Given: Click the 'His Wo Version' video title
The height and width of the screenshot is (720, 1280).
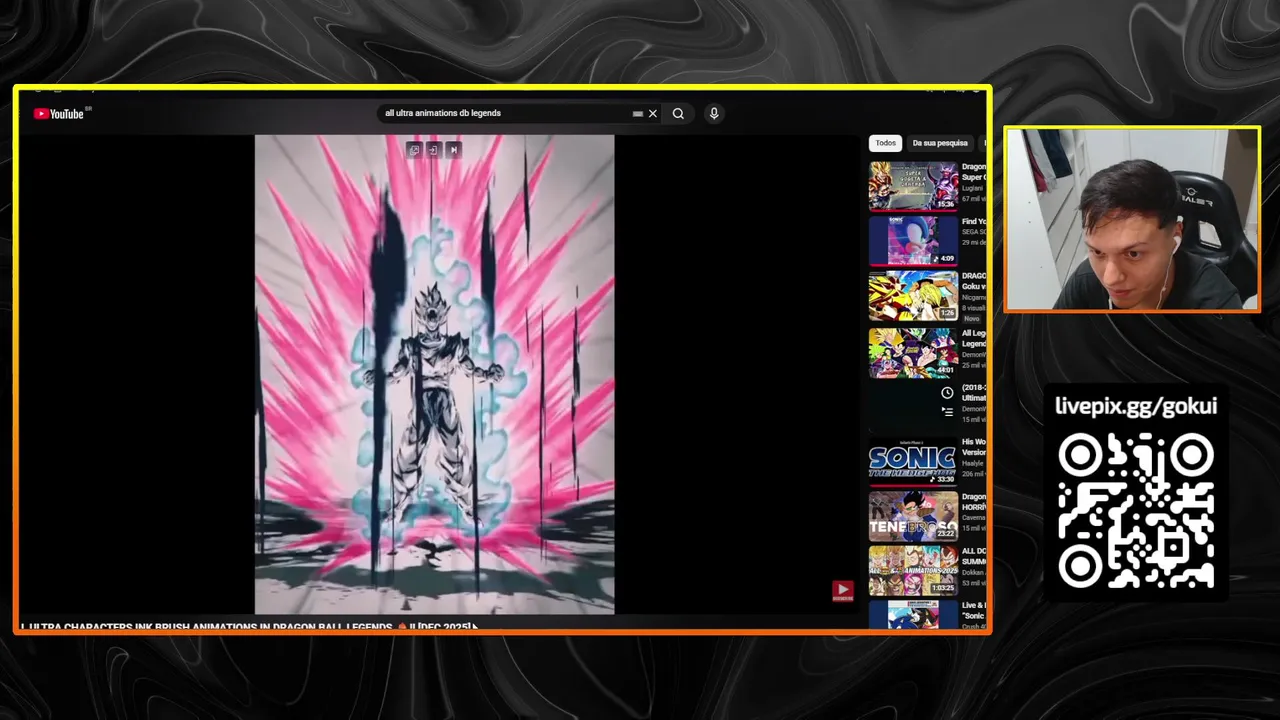Looking at the screenshot, I should pos(974,447).
